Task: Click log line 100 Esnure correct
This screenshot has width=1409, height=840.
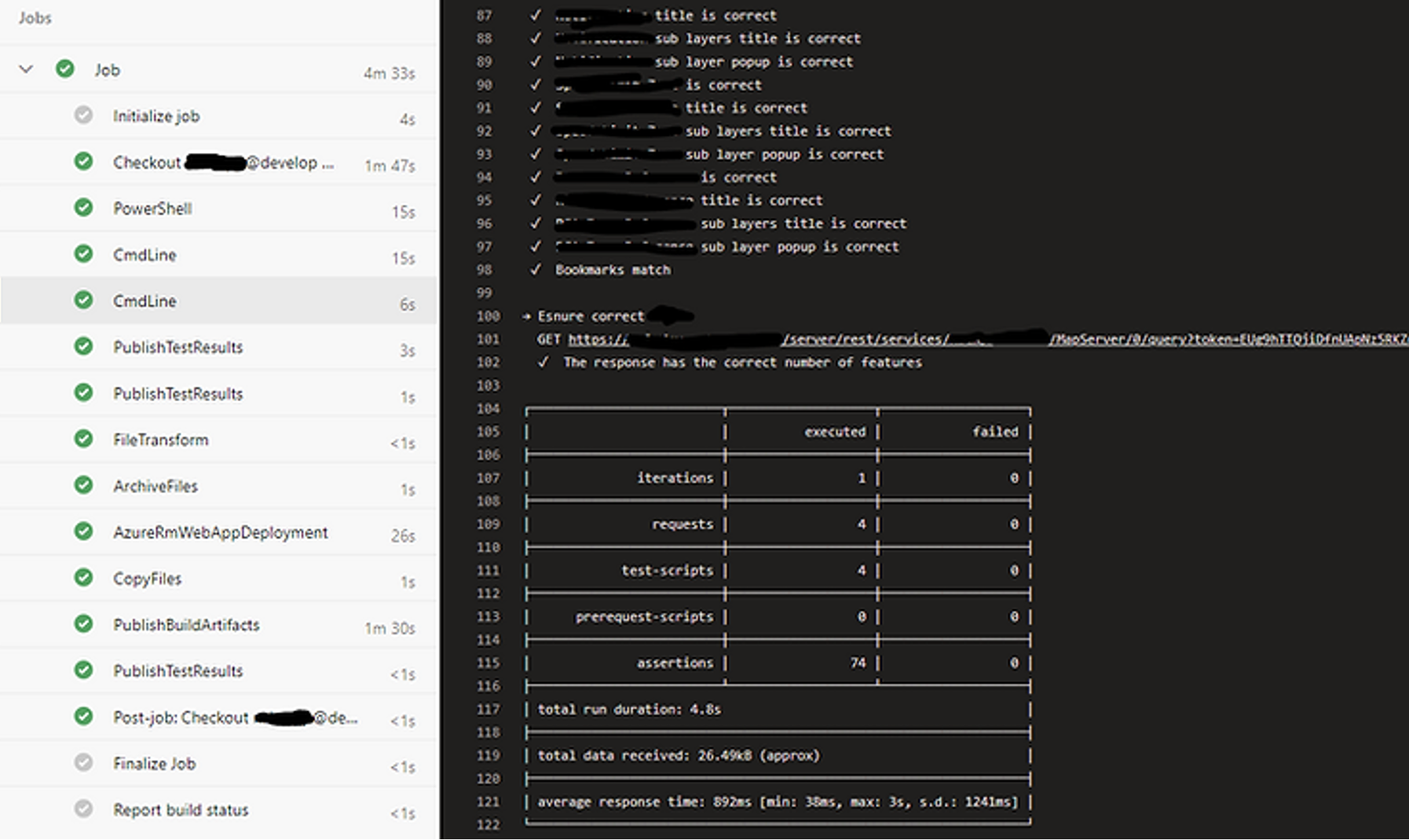Action: [591, 316]
